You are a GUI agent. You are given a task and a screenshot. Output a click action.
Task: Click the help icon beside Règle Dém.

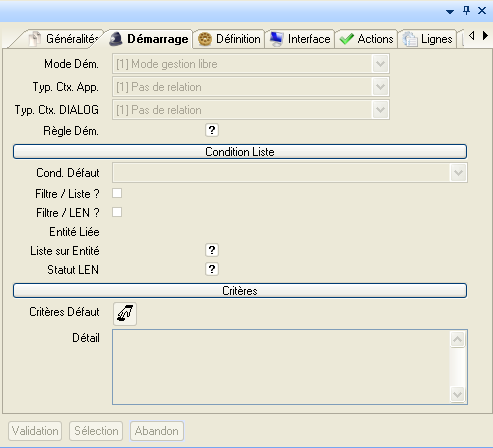212,130
